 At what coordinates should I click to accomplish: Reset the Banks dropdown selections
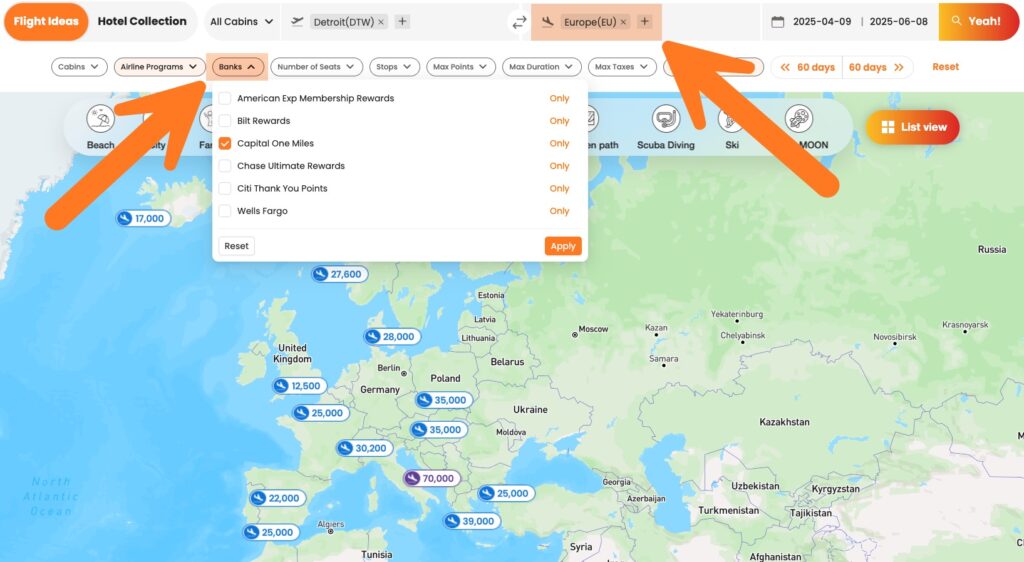[x=236, y=246]
